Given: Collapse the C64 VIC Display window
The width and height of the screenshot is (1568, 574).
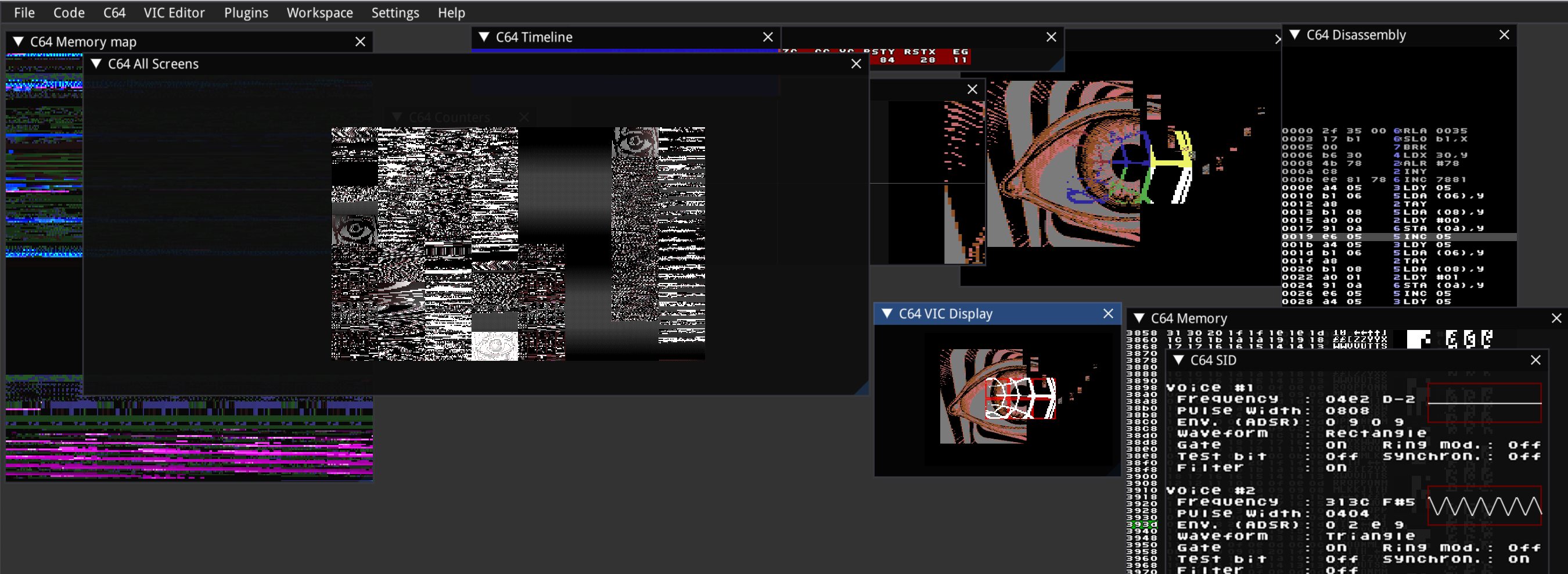Looking at the screenshot, I should pos(887,314).
